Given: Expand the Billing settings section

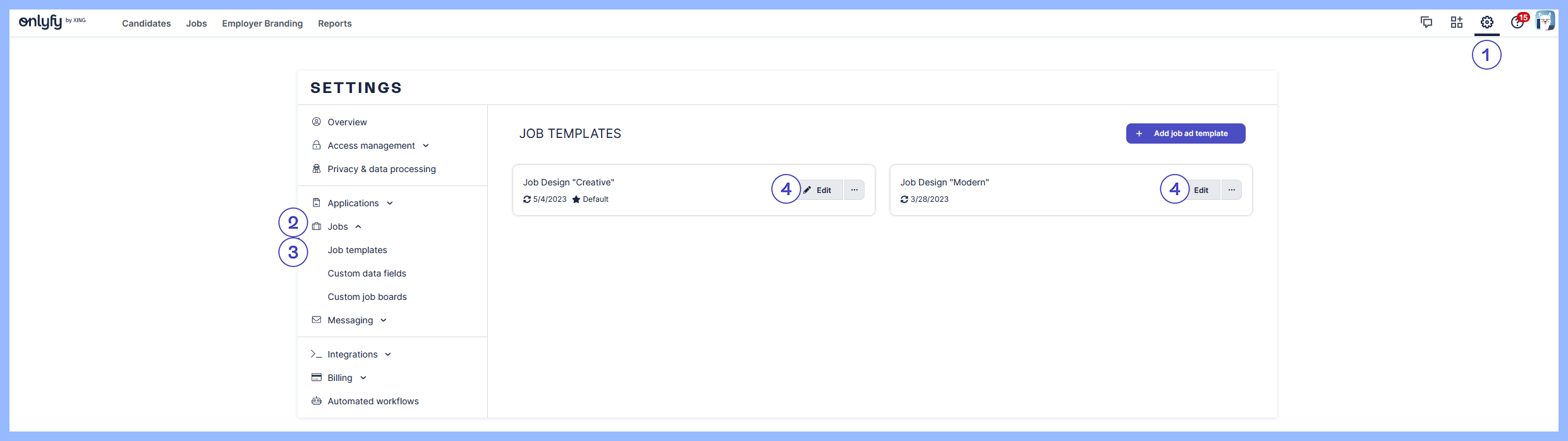Looking at the screenshot, I should pyautogui.click(x=340, y=378).
